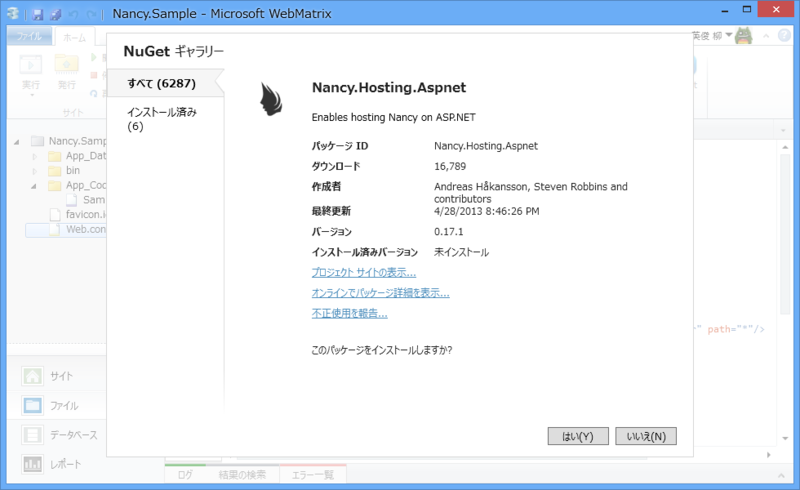This screenshot has width=800, height=490.
Task: Click the save icon in title bar
Action: coord(37,14)
